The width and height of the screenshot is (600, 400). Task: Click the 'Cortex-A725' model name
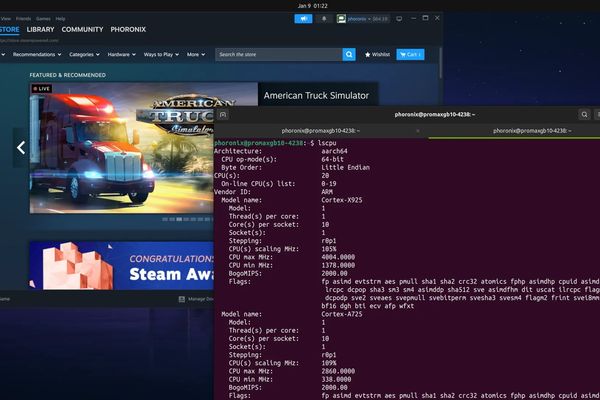point(342,314)
